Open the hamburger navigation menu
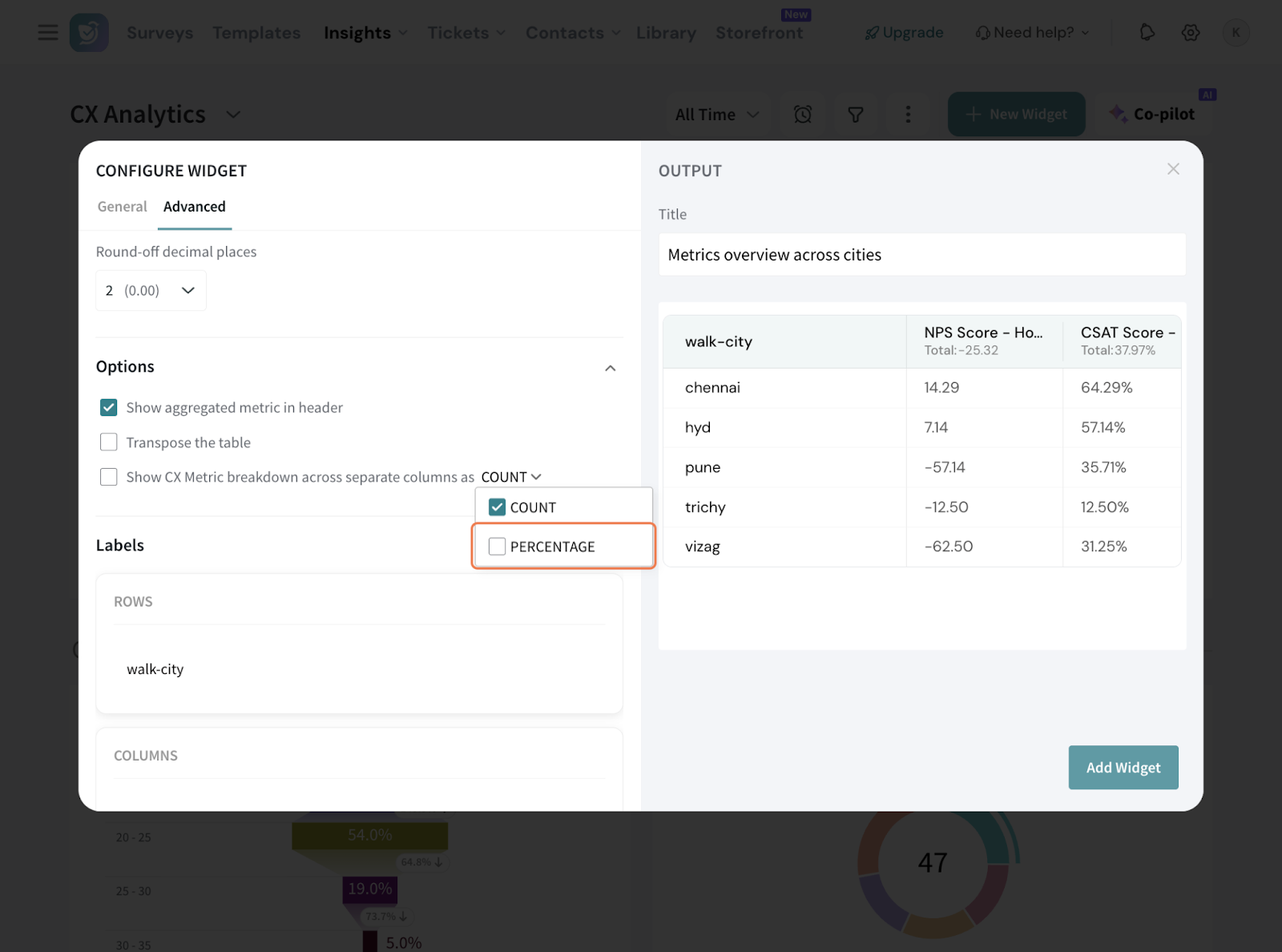Image resolution: width=1282 pixels, height=952 pixels. (47, 33)
